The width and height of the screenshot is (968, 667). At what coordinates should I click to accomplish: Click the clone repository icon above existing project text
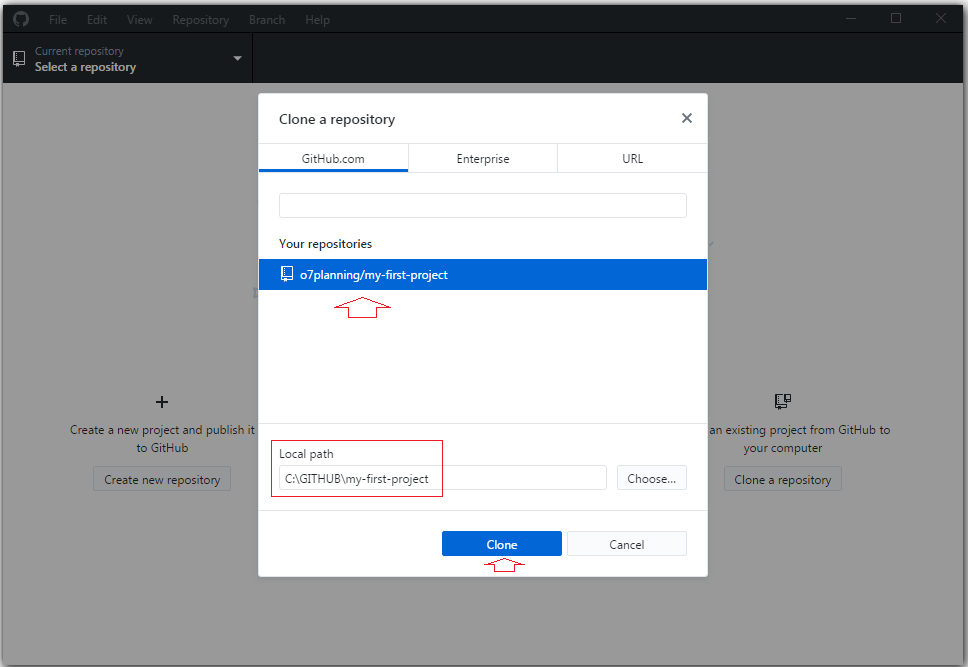783,401
